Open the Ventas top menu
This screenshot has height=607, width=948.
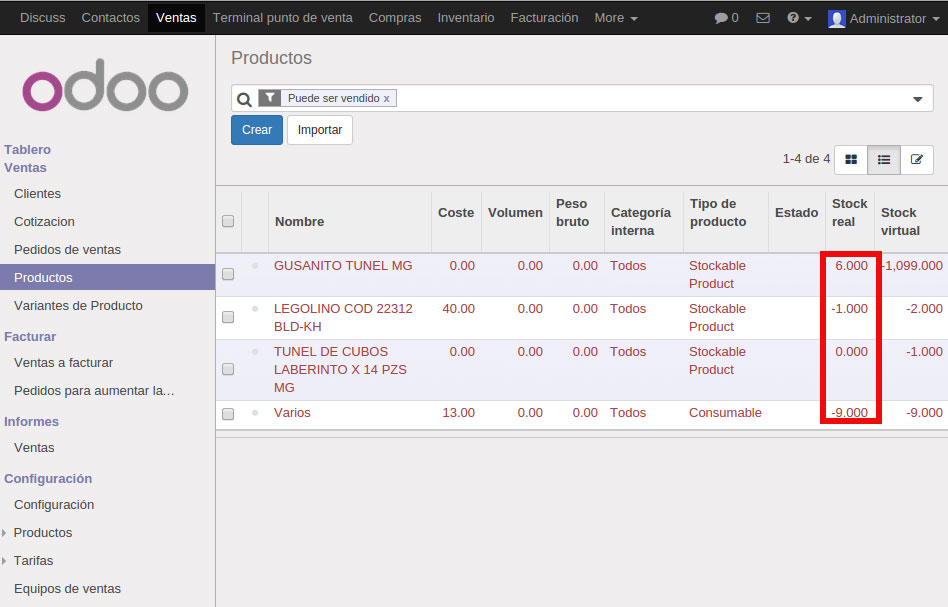point(176,18)
